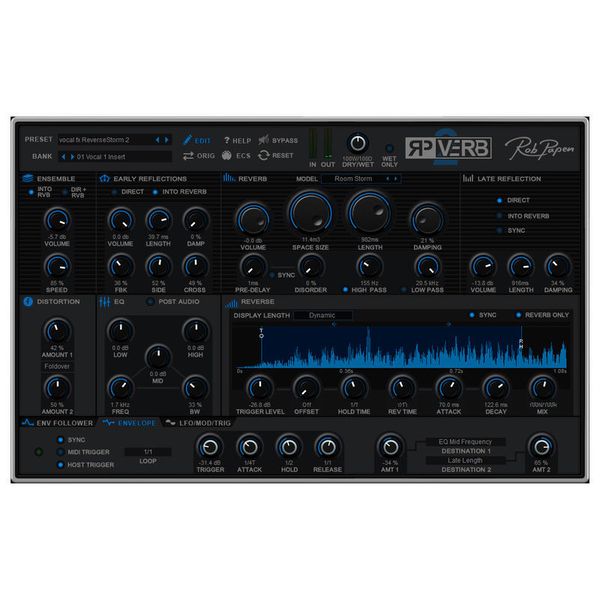This screenshot has height=600, width=600.
Task: Toggle Envelope Host Trigger
Action: pos(60,465)
